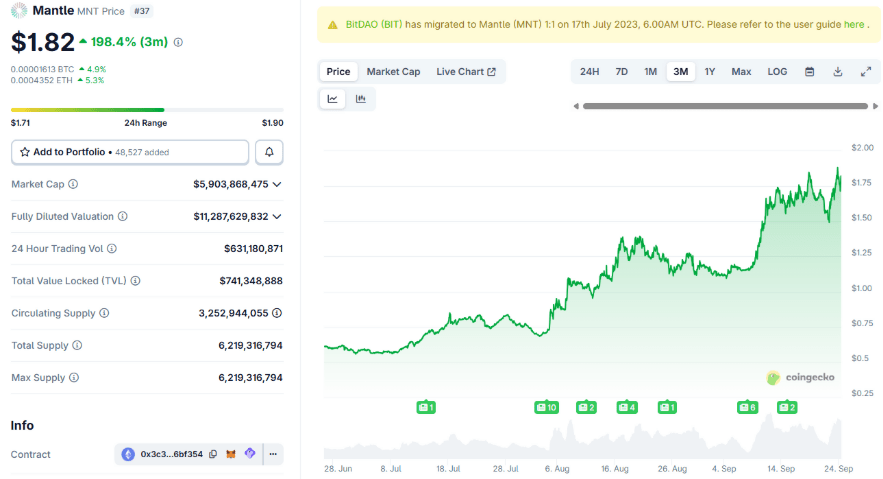Select 1M time range
The width and height of the screenshot is (883, 479).
[650, 71]
